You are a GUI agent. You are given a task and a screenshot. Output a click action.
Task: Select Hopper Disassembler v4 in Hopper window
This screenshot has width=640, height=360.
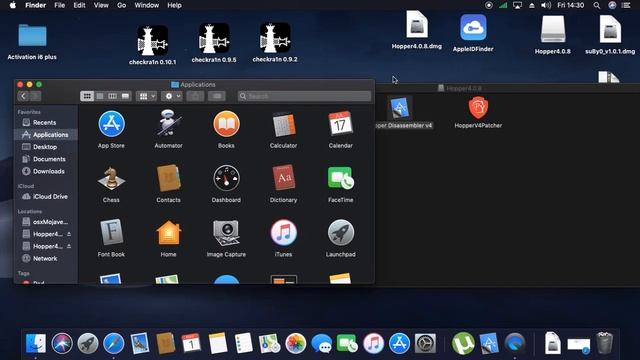pos(400,108)
